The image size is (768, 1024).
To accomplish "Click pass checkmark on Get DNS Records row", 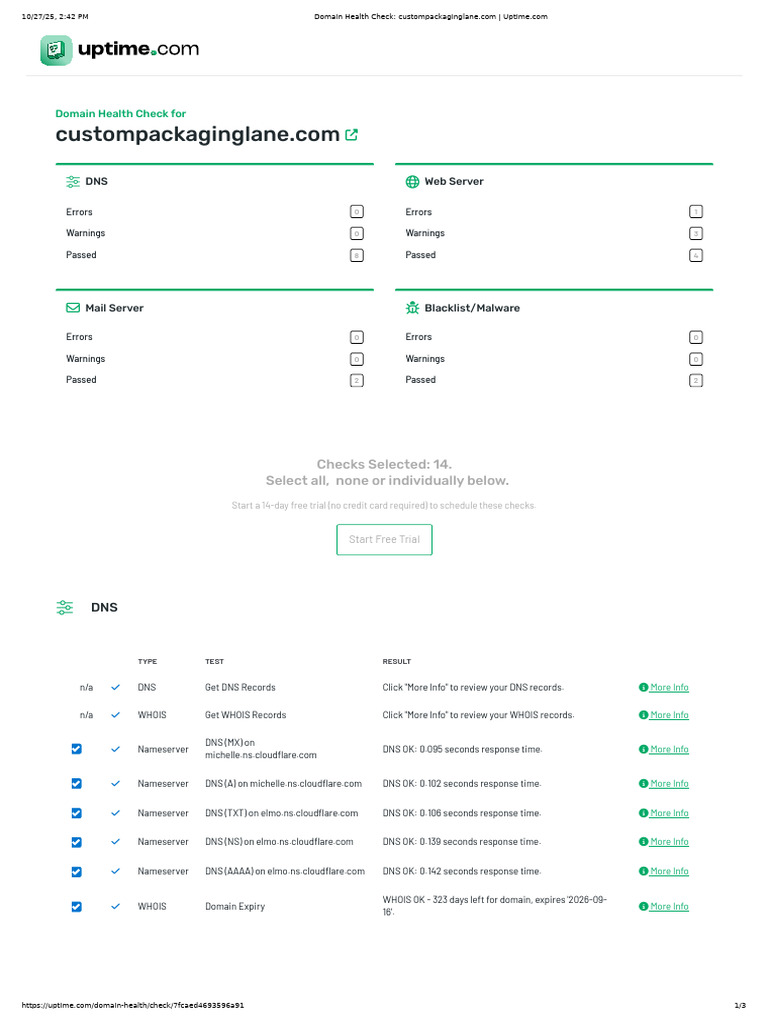I will click(116, 687).
